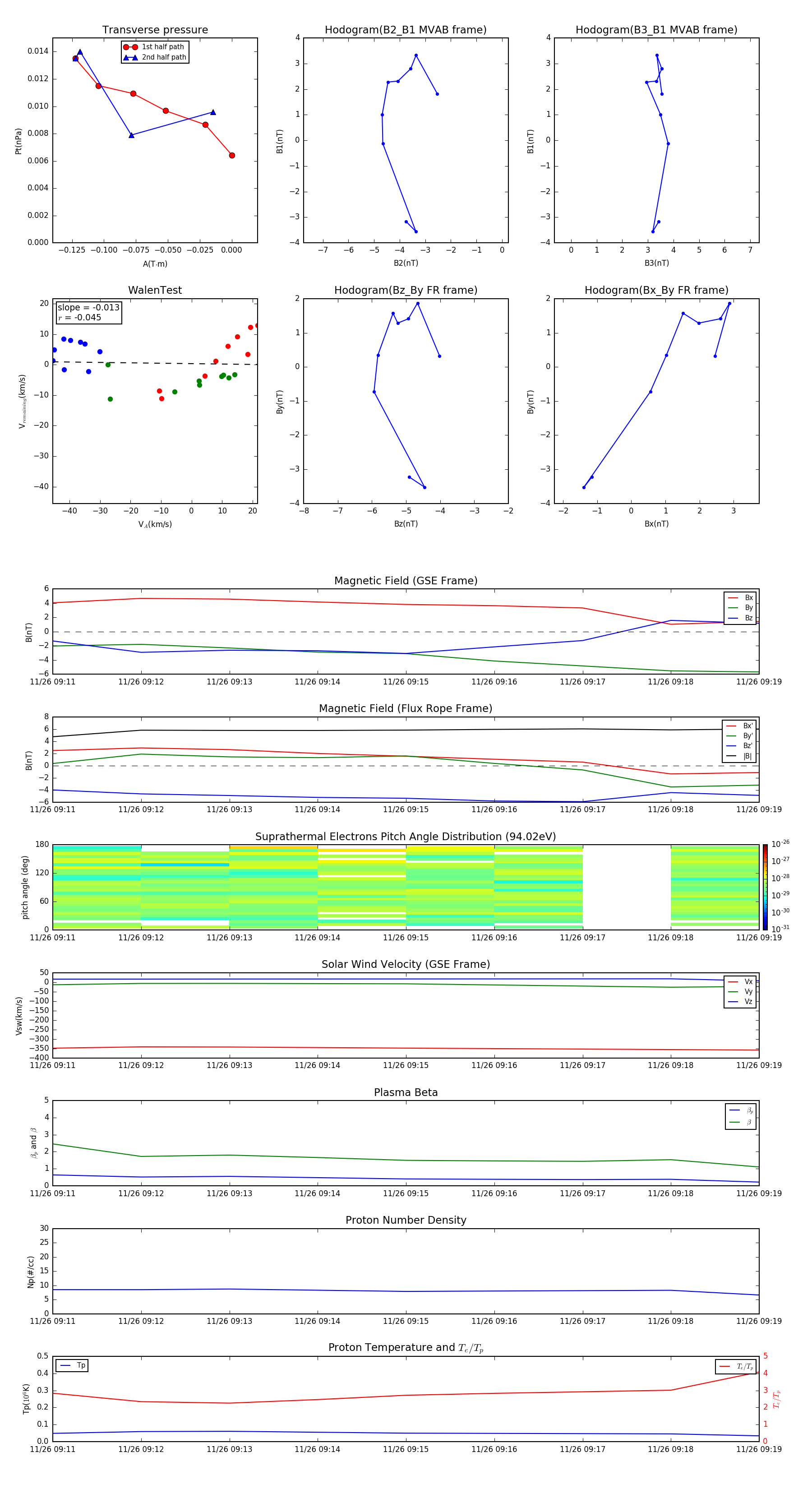Click the 'Te/Tp' legend entry in temperature plot
Image resolution: width=812 pixels, height=1489 pixels.
click(736, 1366)
